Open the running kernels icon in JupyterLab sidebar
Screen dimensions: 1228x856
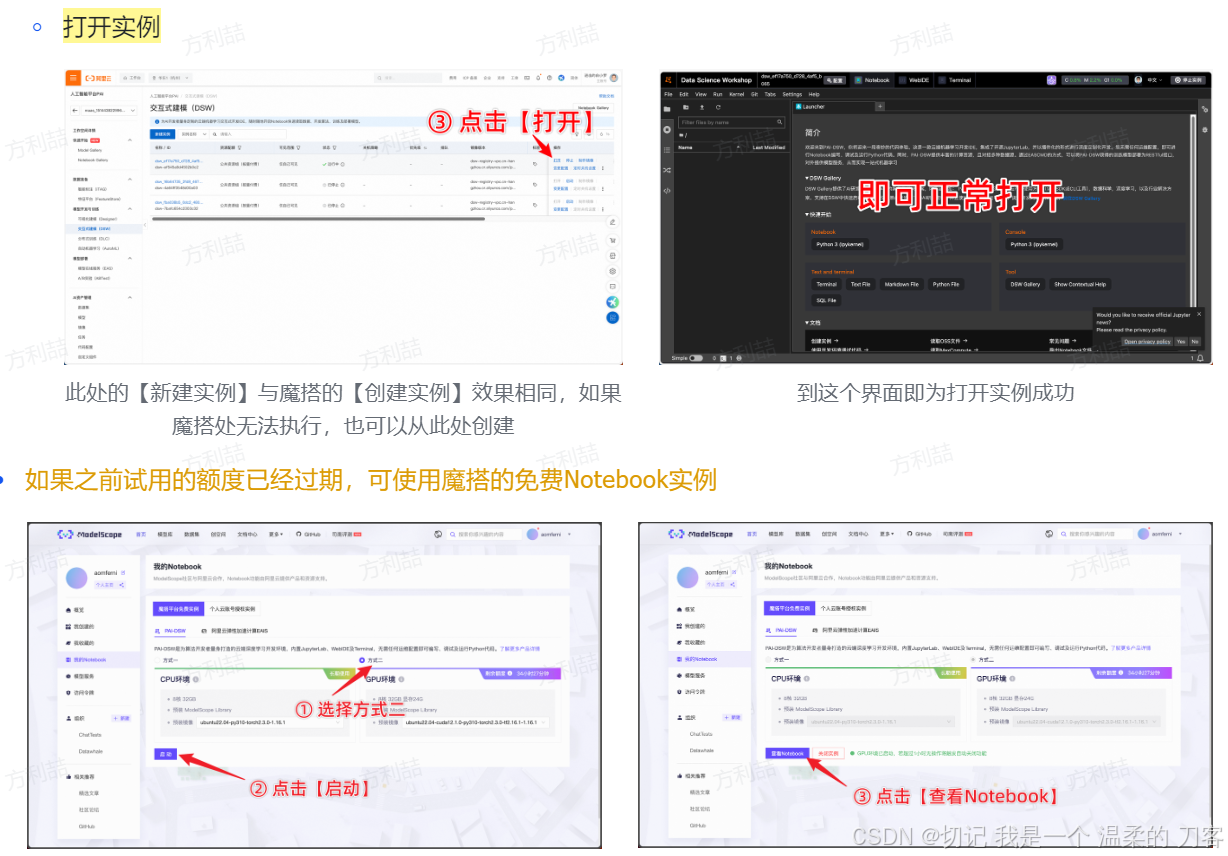[667, 130]
